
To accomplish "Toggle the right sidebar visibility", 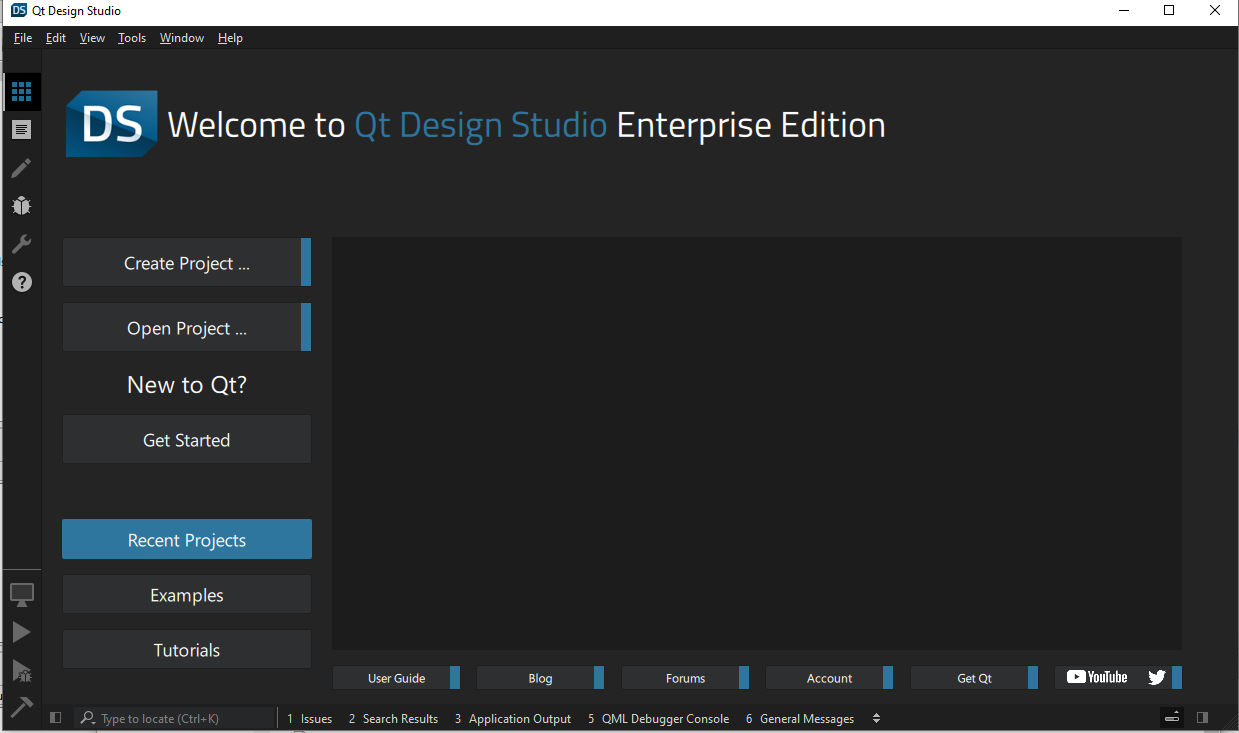I will pyautogui.click(x=1202, y=718).
